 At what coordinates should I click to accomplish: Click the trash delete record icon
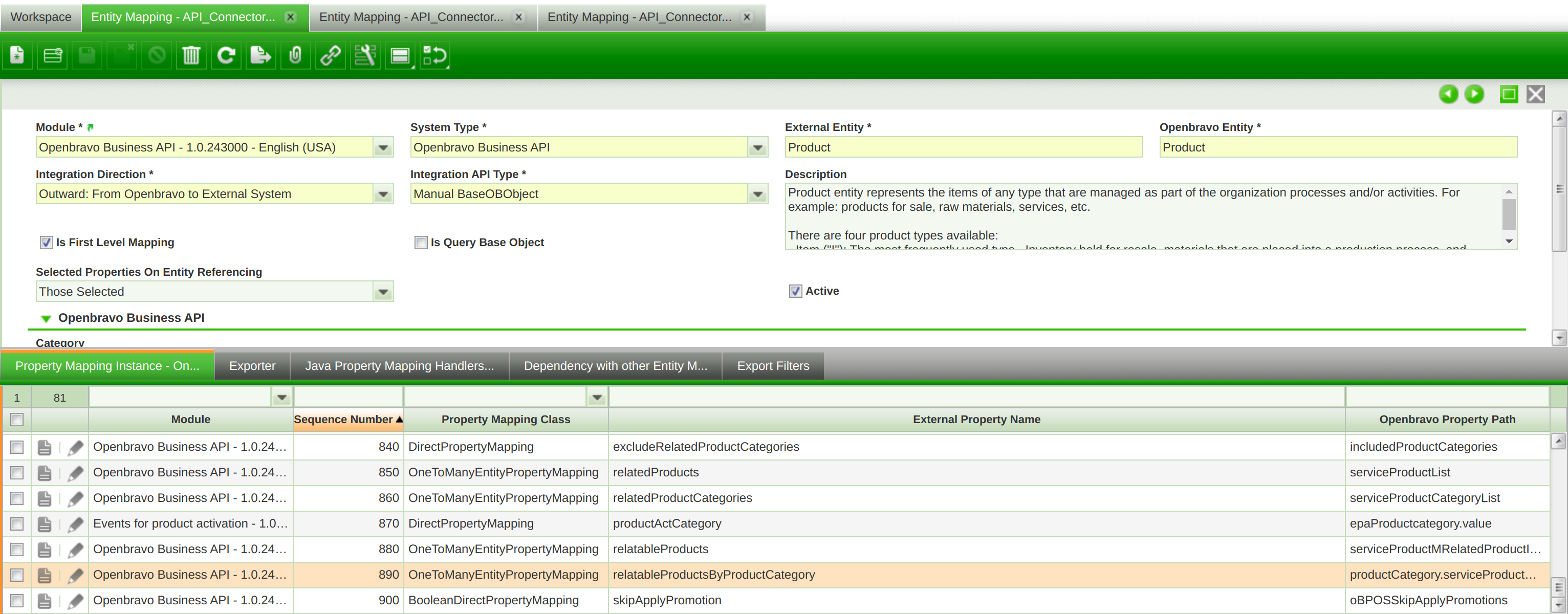click(x=191, y=56)
